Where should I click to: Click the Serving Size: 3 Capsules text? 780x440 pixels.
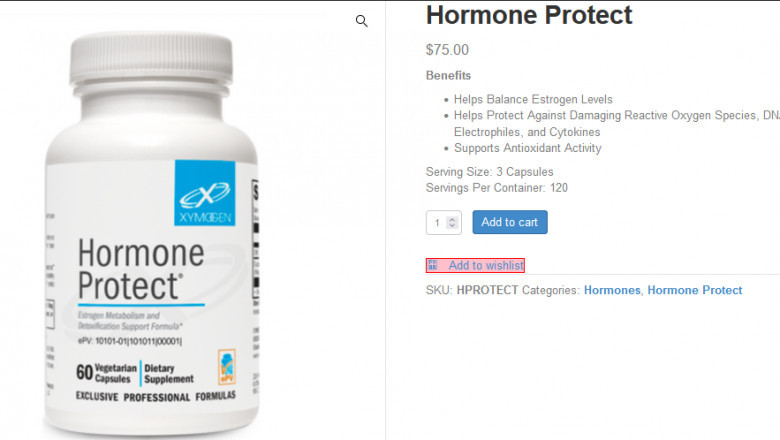click(489, 172)
